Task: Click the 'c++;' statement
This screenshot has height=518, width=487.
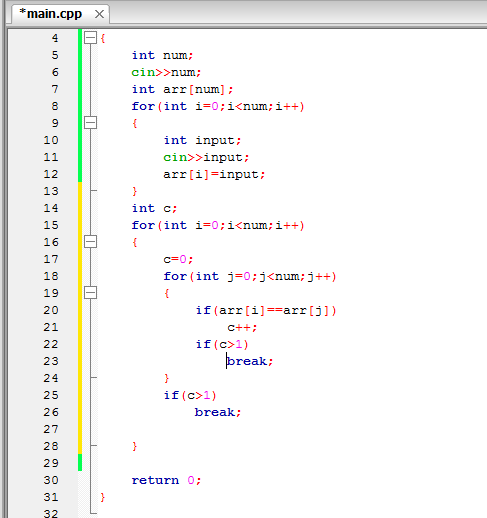Action: [242, 327]
